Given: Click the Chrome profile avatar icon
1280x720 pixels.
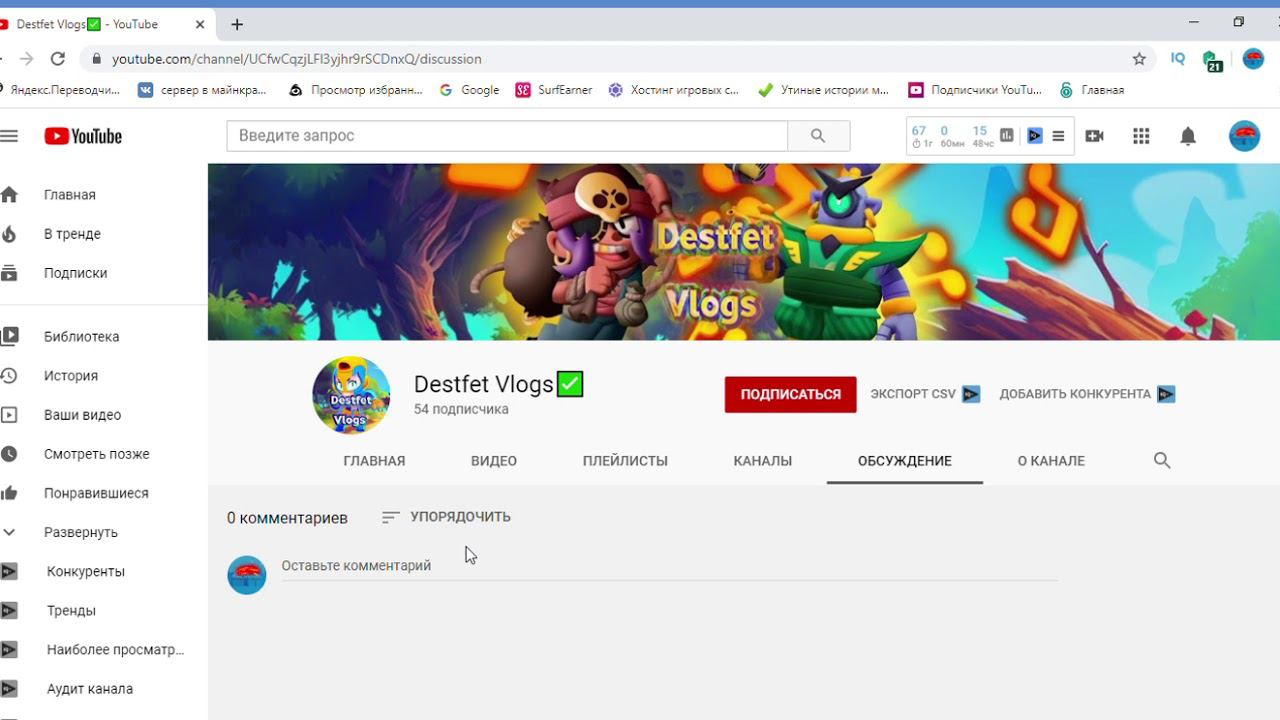Looking at the screenshot, I should [1253, 59].
